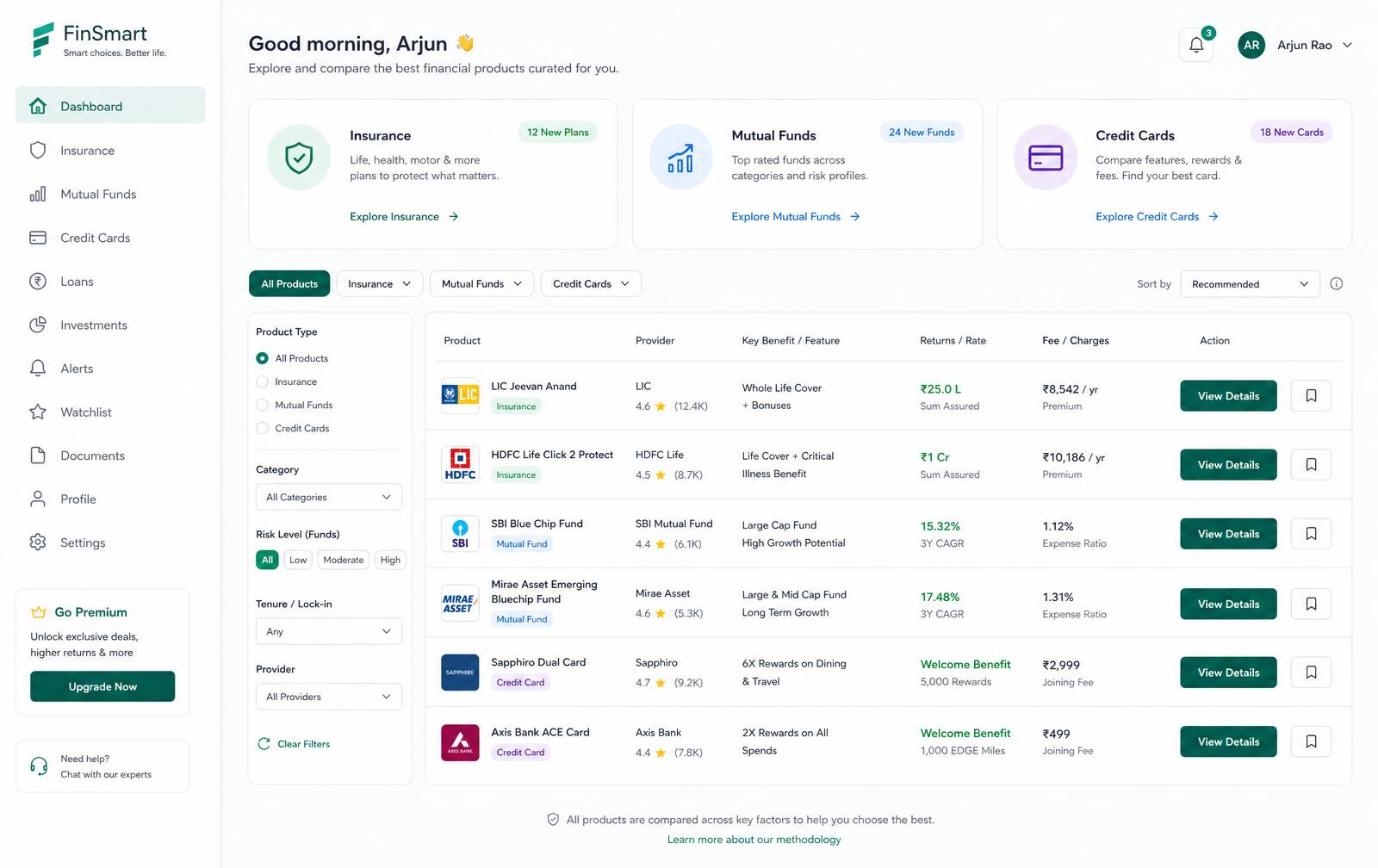Bookmark Axis Bank ACE Card
Viewport: 1378px width, 868px height.
1311,741
